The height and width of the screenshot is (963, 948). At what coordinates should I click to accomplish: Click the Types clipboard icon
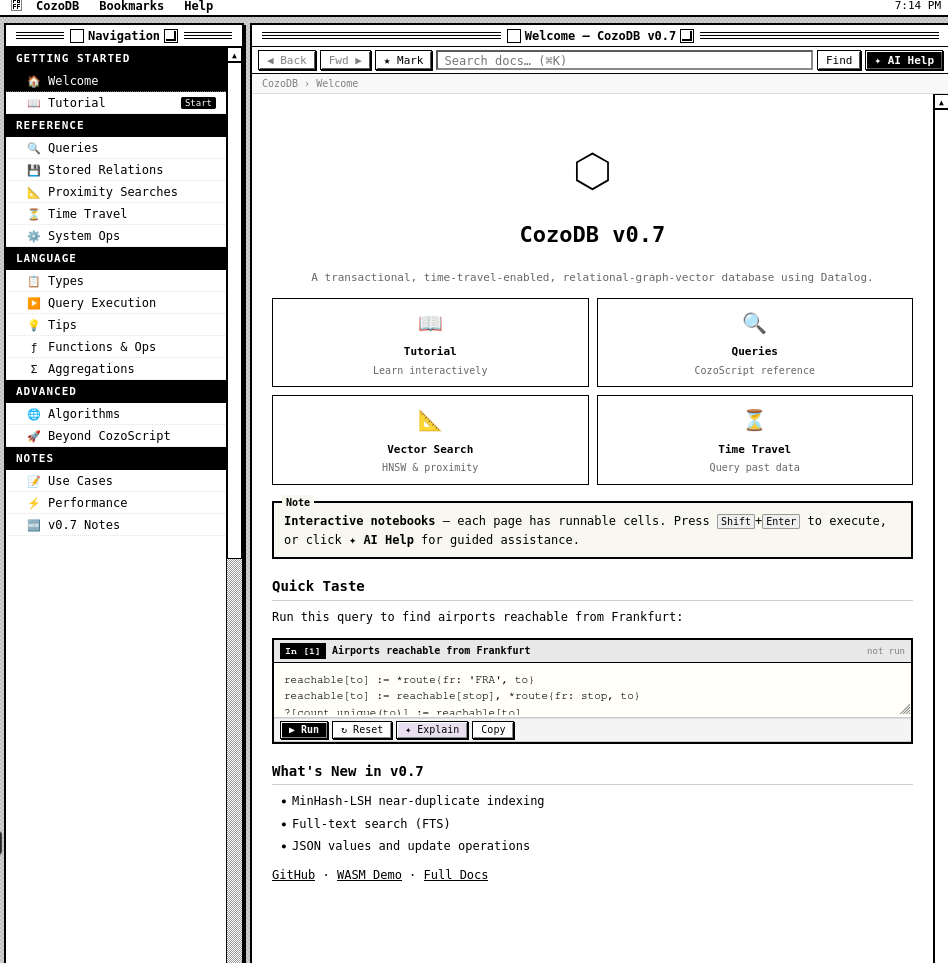[34, 281]
